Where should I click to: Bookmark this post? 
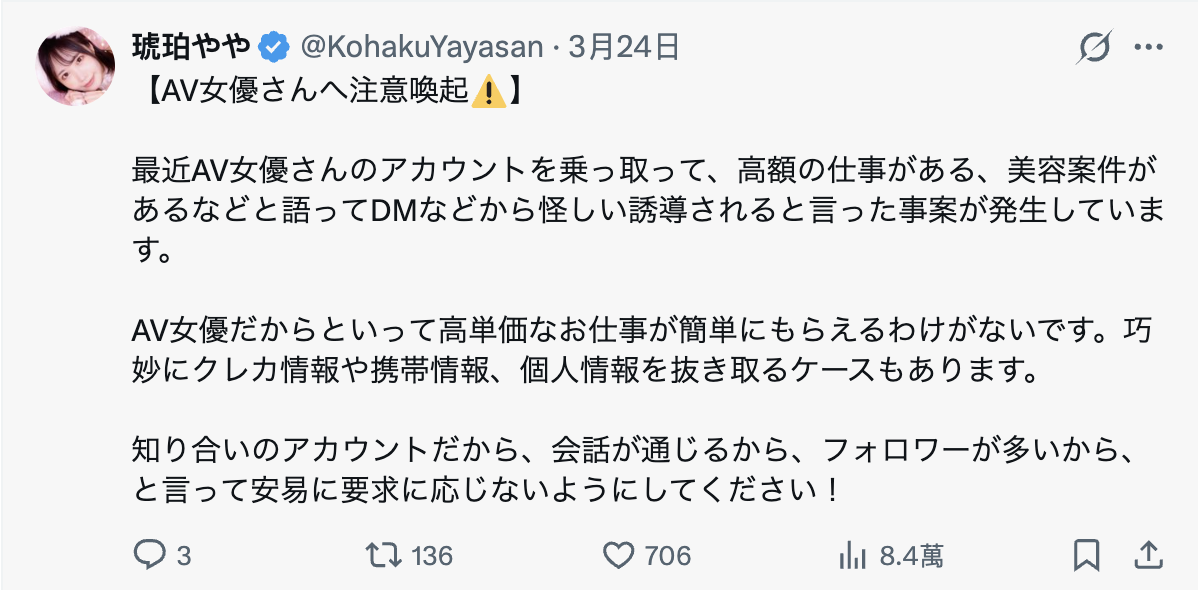pyautogui.click(x=1087, y=555)
